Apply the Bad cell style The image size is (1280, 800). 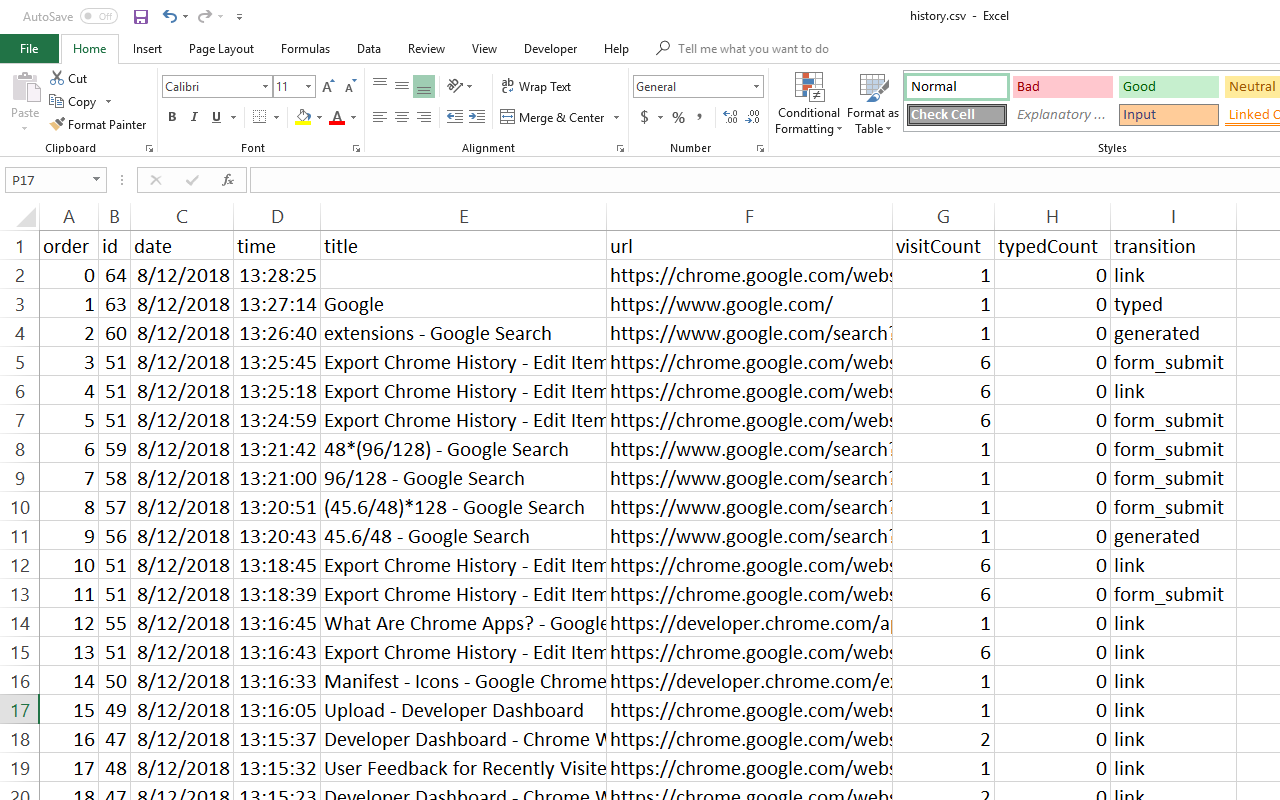[x=1062, y=87]
